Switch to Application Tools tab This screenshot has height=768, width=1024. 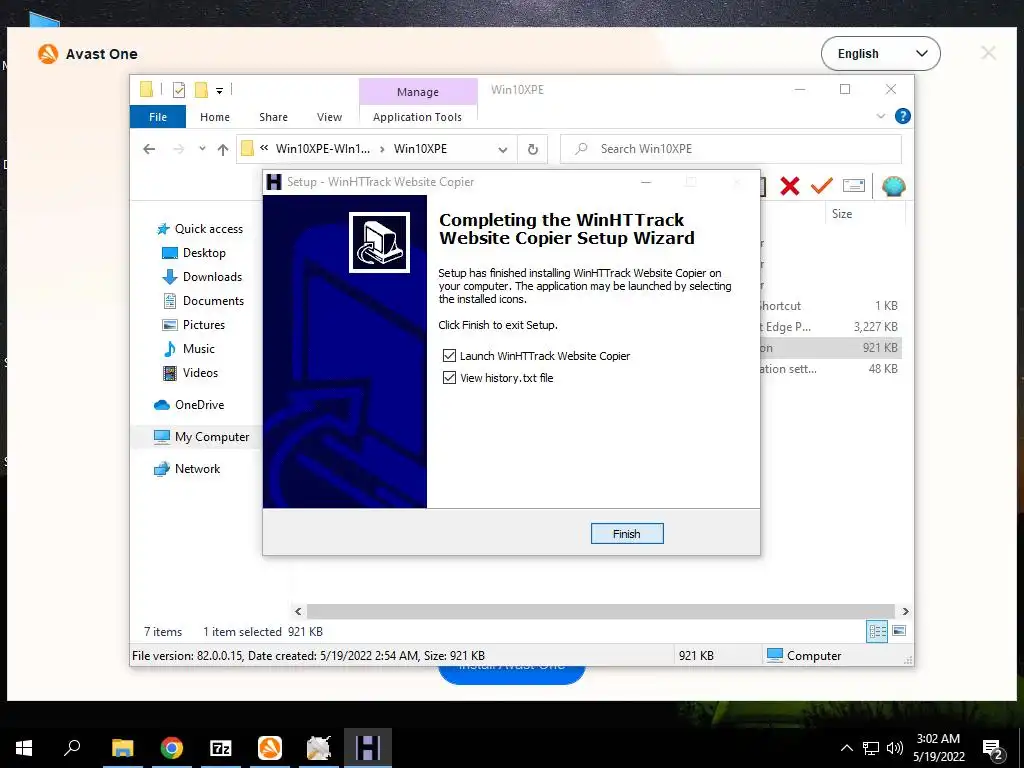point(417,117)
